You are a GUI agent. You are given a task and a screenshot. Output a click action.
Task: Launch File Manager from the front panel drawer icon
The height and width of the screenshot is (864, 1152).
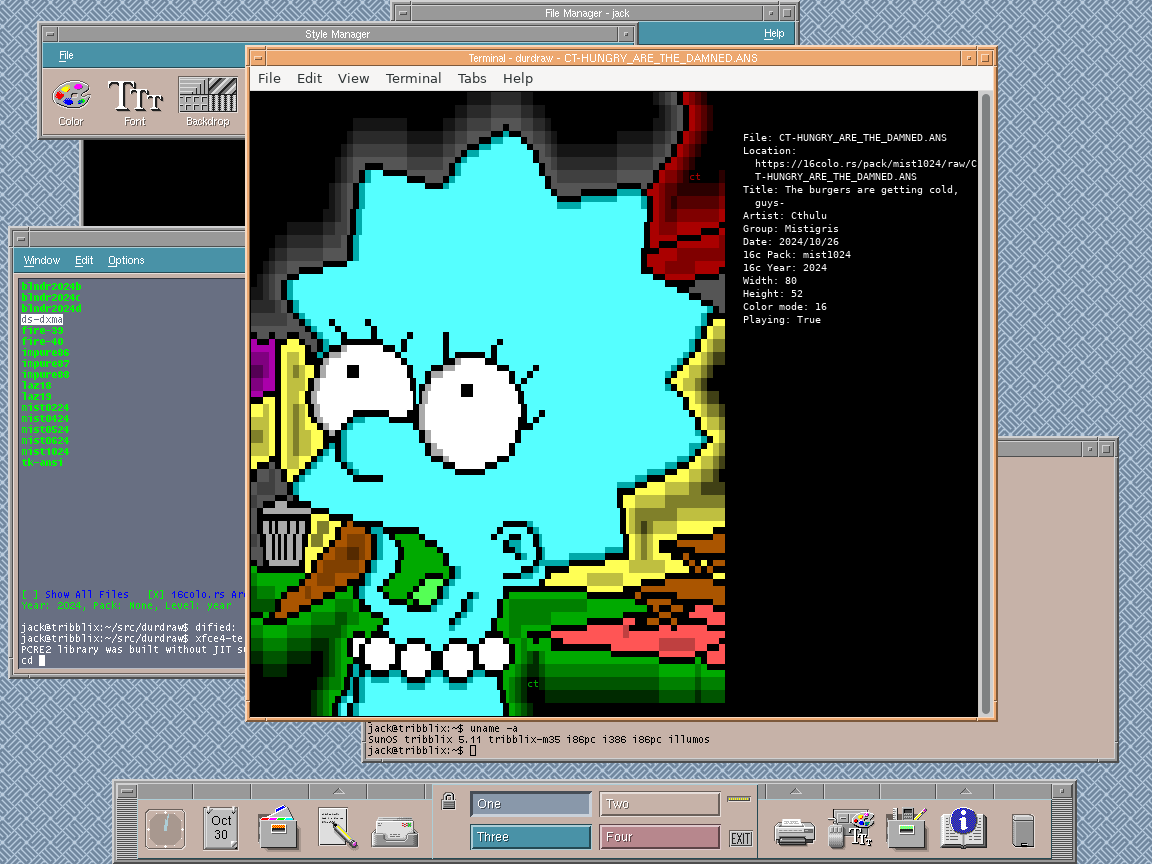(278, 828)
